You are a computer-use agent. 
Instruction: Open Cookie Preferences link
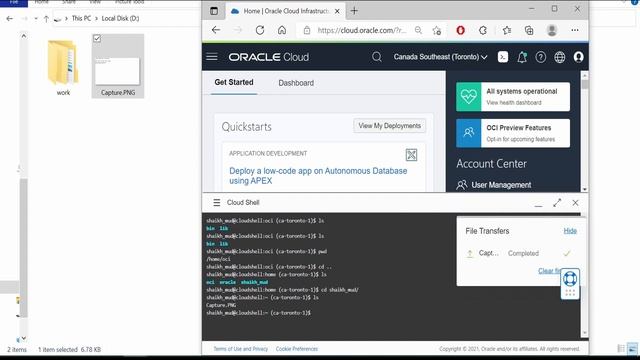297,349
